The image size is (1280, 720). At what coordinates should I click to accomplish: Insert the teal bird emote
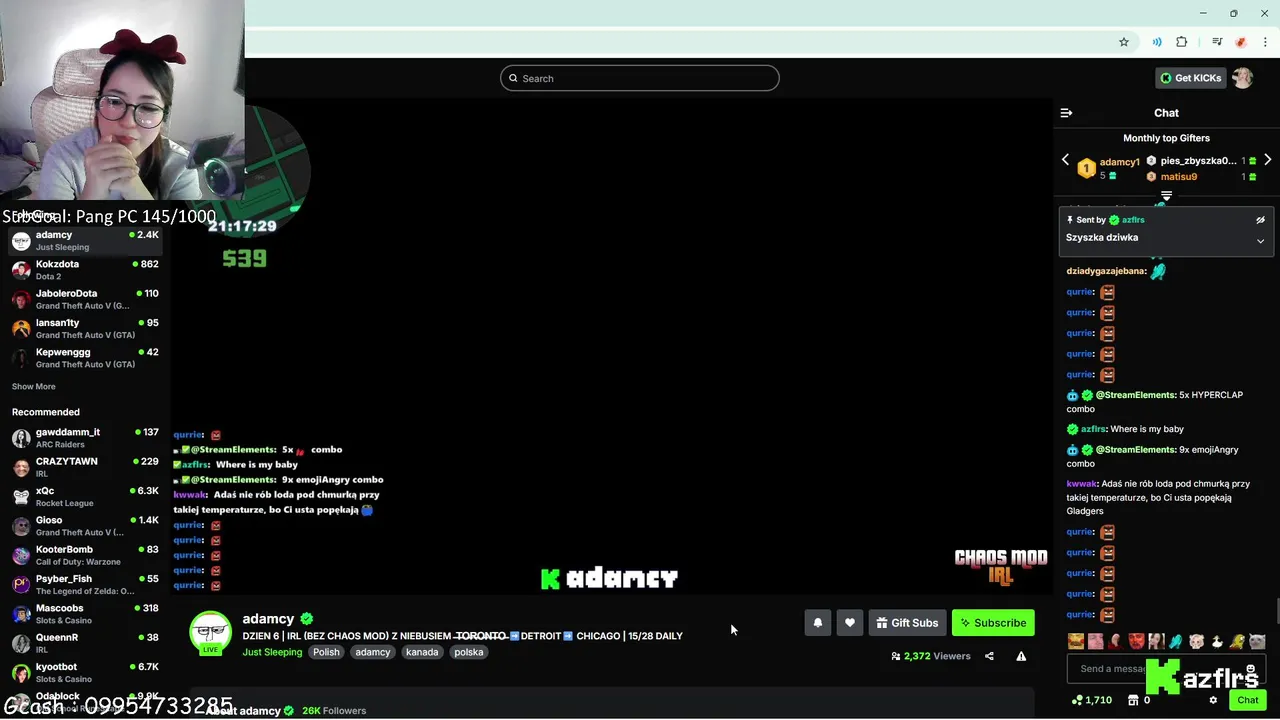pos(1176,641)
